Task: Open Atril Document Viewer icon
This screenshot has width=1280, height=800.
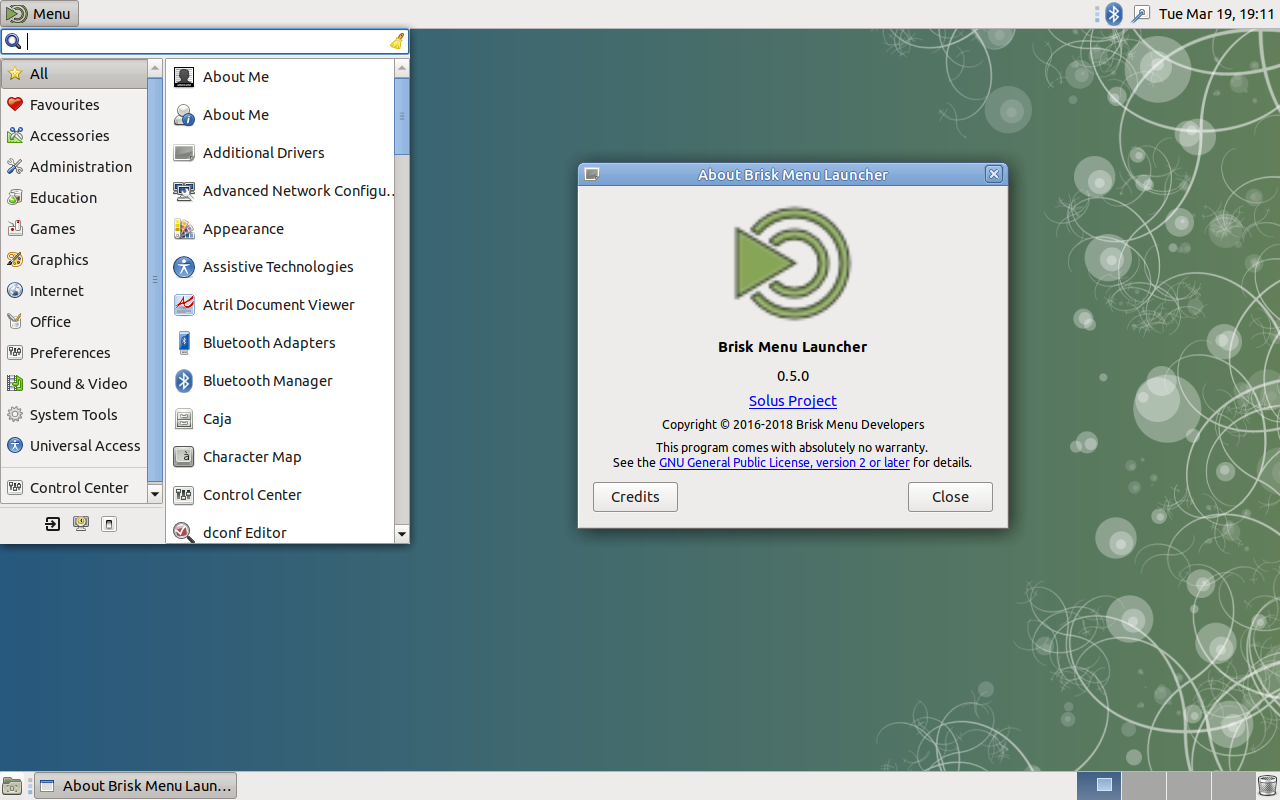Action: click(184, 305)
